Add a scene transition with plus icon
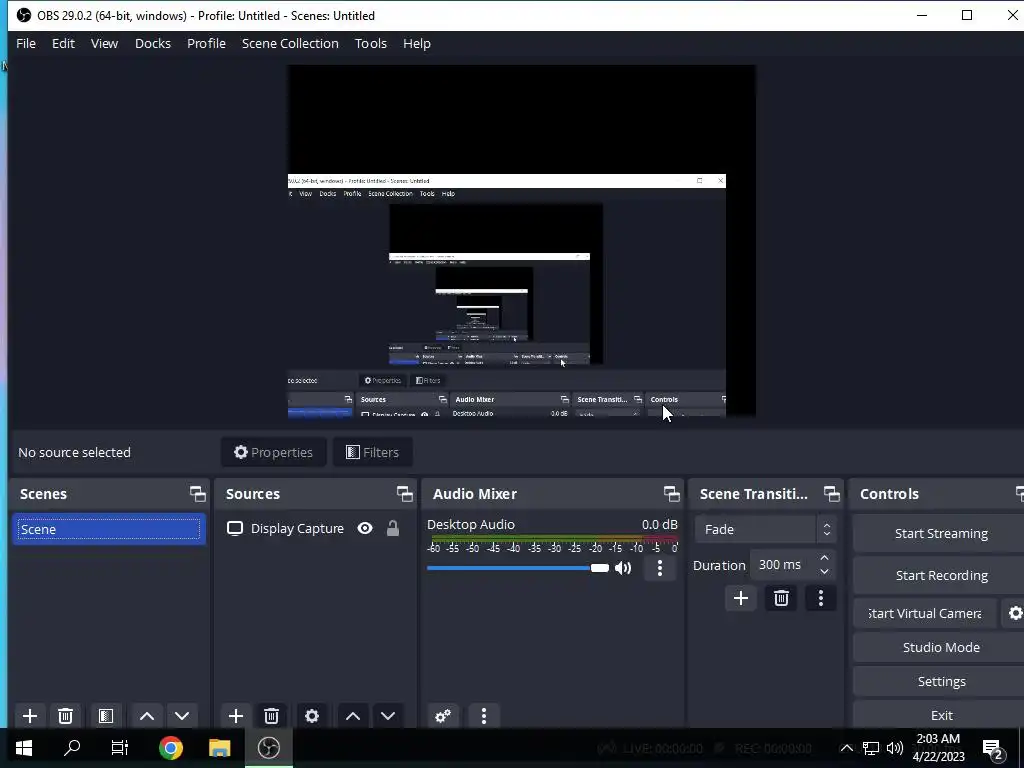Viewport: 1024px width, 768px height. tap(741, 598)
